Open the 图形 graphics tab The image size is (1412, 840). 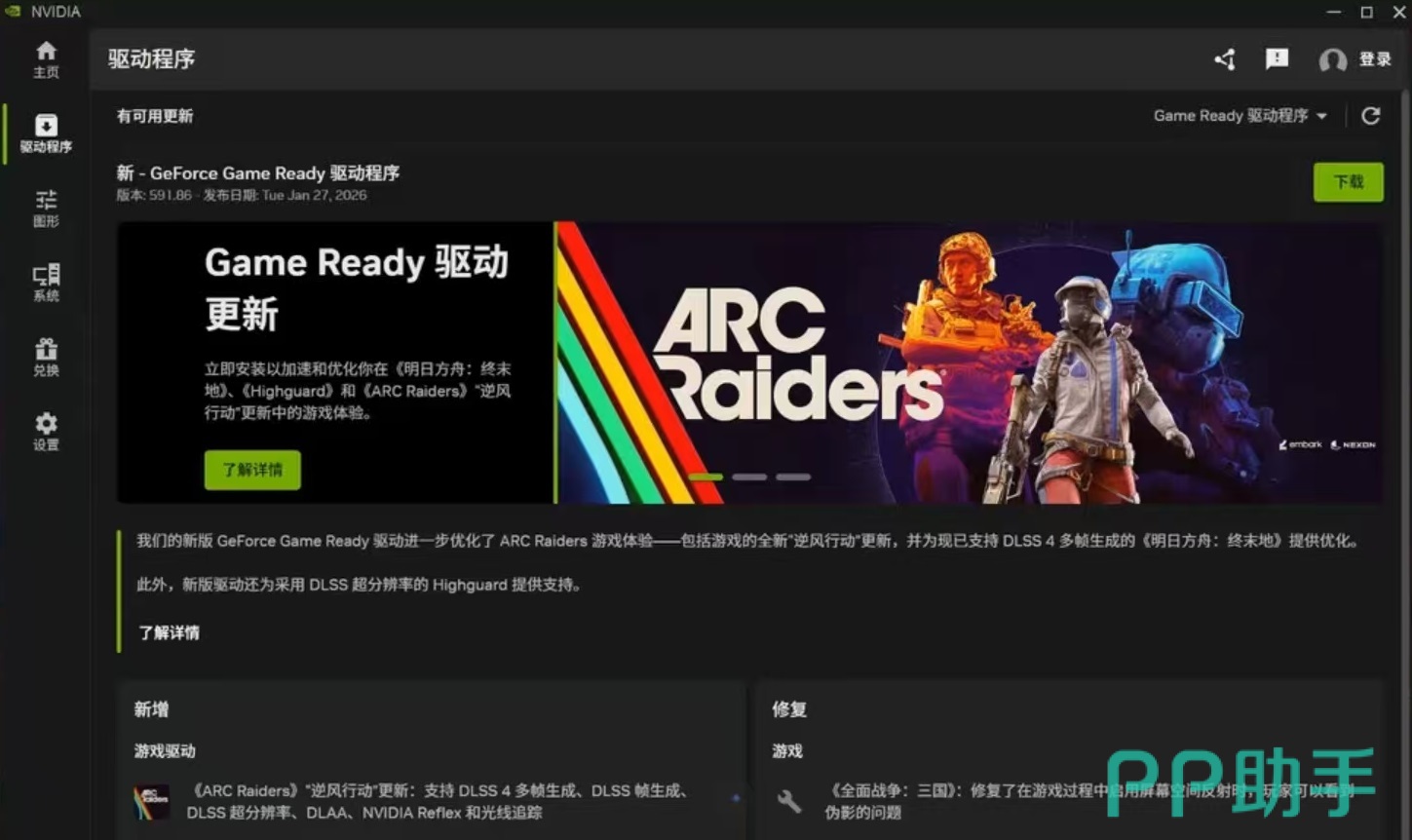tap(46, 209)
